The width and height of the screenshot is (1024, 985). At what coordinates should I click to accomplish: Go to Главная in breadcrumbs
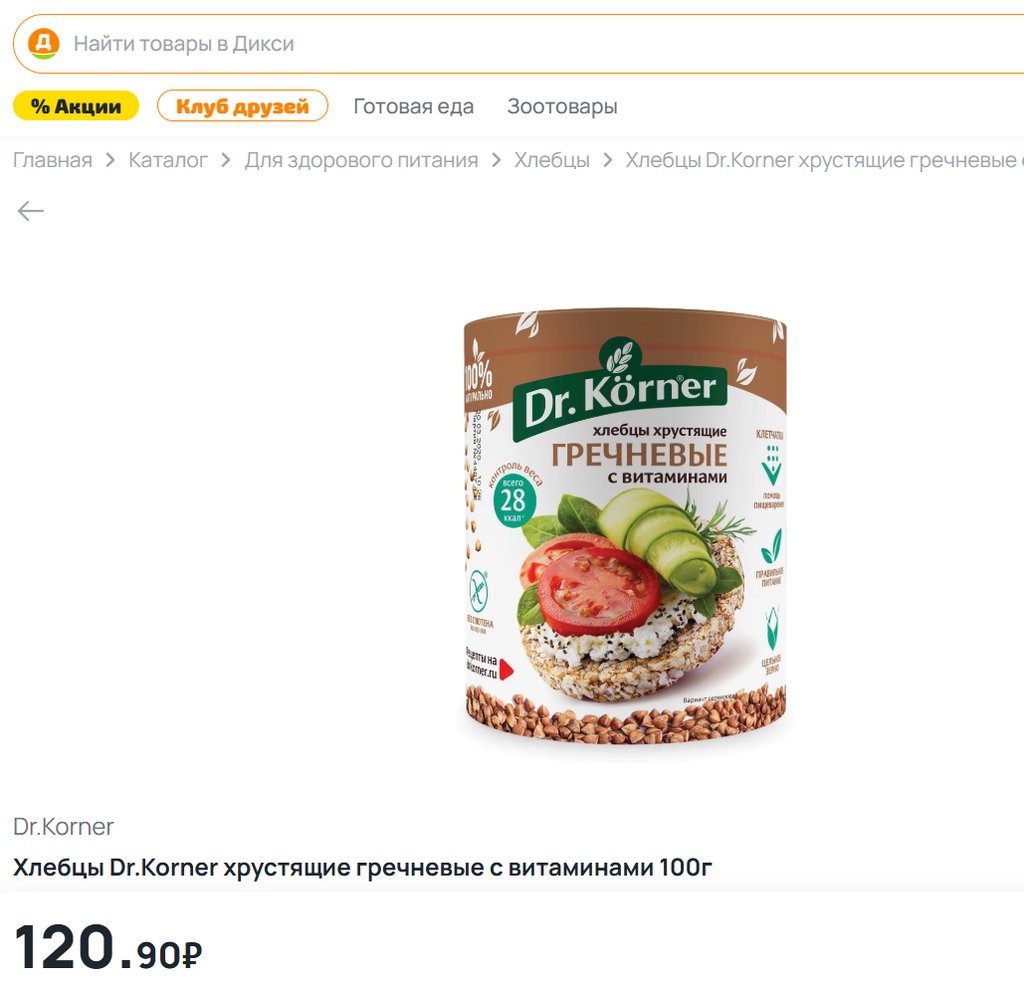point(53,161)
